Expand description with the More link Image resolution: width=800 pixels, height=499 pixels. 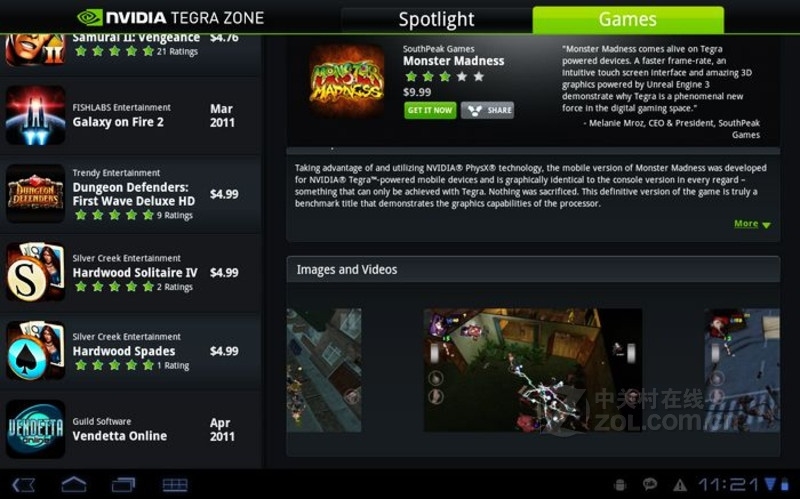(x=752, y=223)
